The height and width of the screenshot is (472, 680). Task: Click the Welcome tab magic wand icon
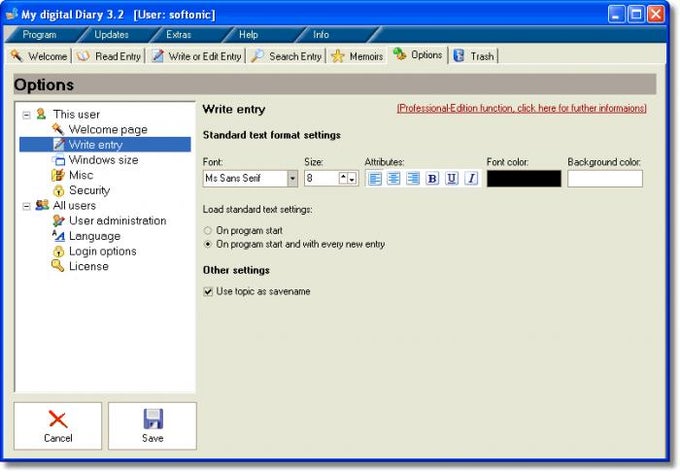16,56
